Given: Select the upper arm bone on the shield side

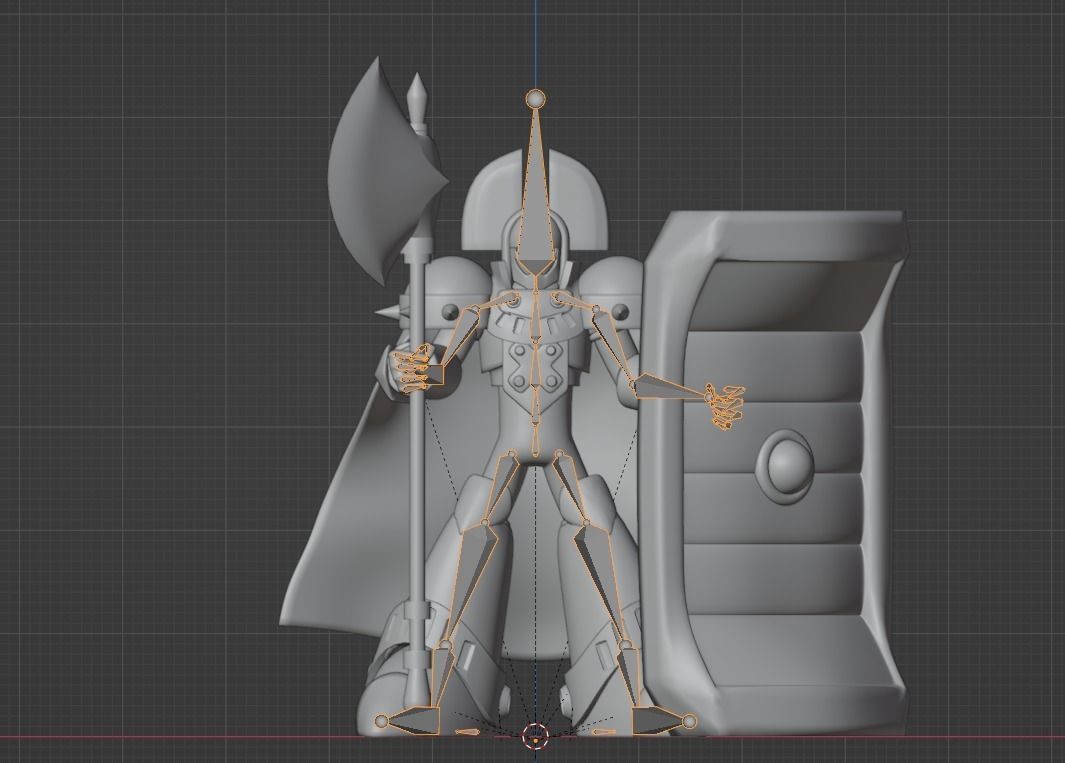Looking at the screenshot, I should (613, 344).
